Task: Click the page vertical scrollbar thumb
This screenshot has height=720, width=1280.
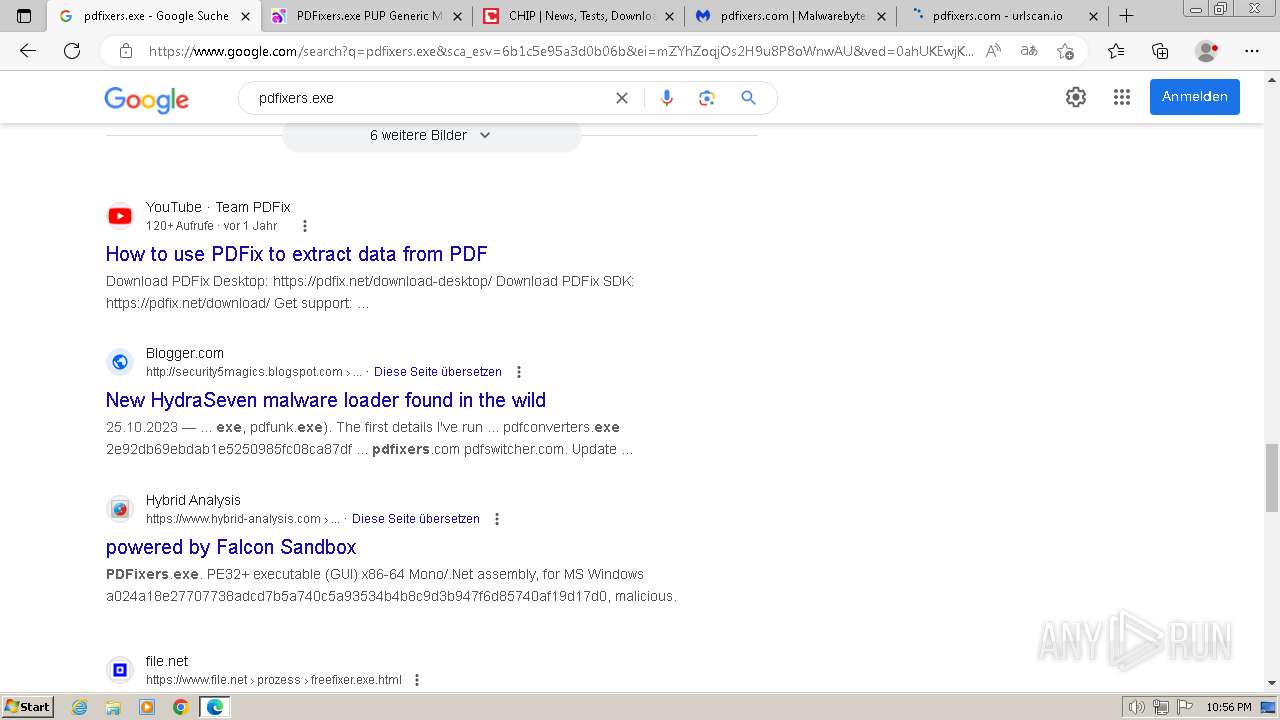Action: (1271, 478)
